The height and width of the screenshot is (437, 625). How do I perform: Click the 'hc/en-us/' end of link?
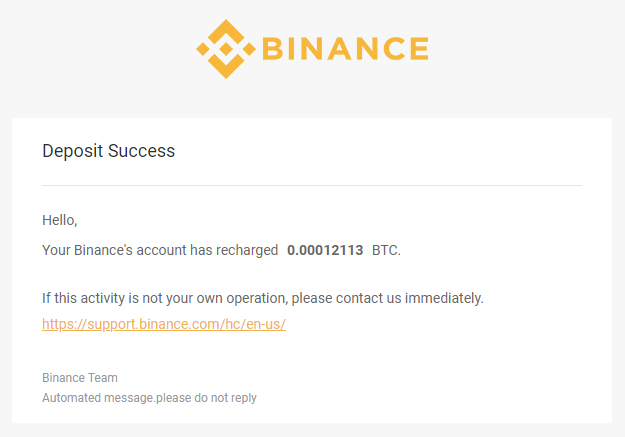pos(256,324)
